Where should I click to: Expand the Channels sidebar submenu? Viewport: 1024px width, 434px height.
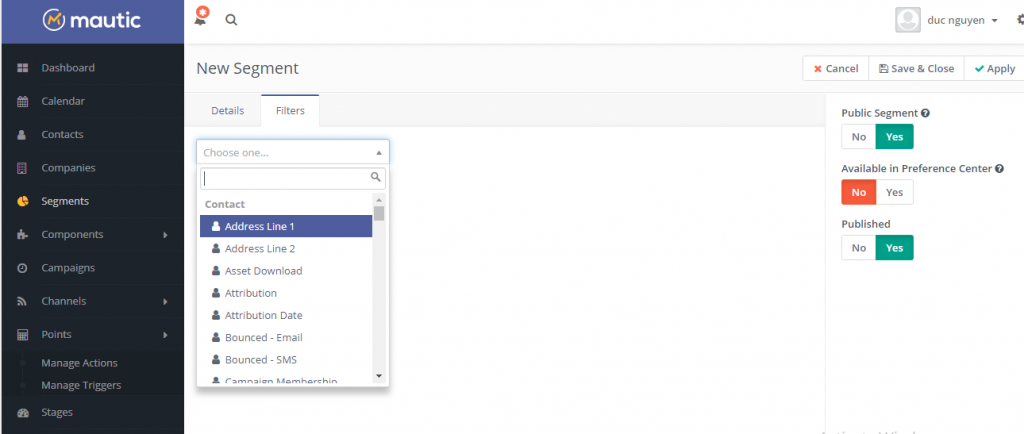tap(165, 301)
